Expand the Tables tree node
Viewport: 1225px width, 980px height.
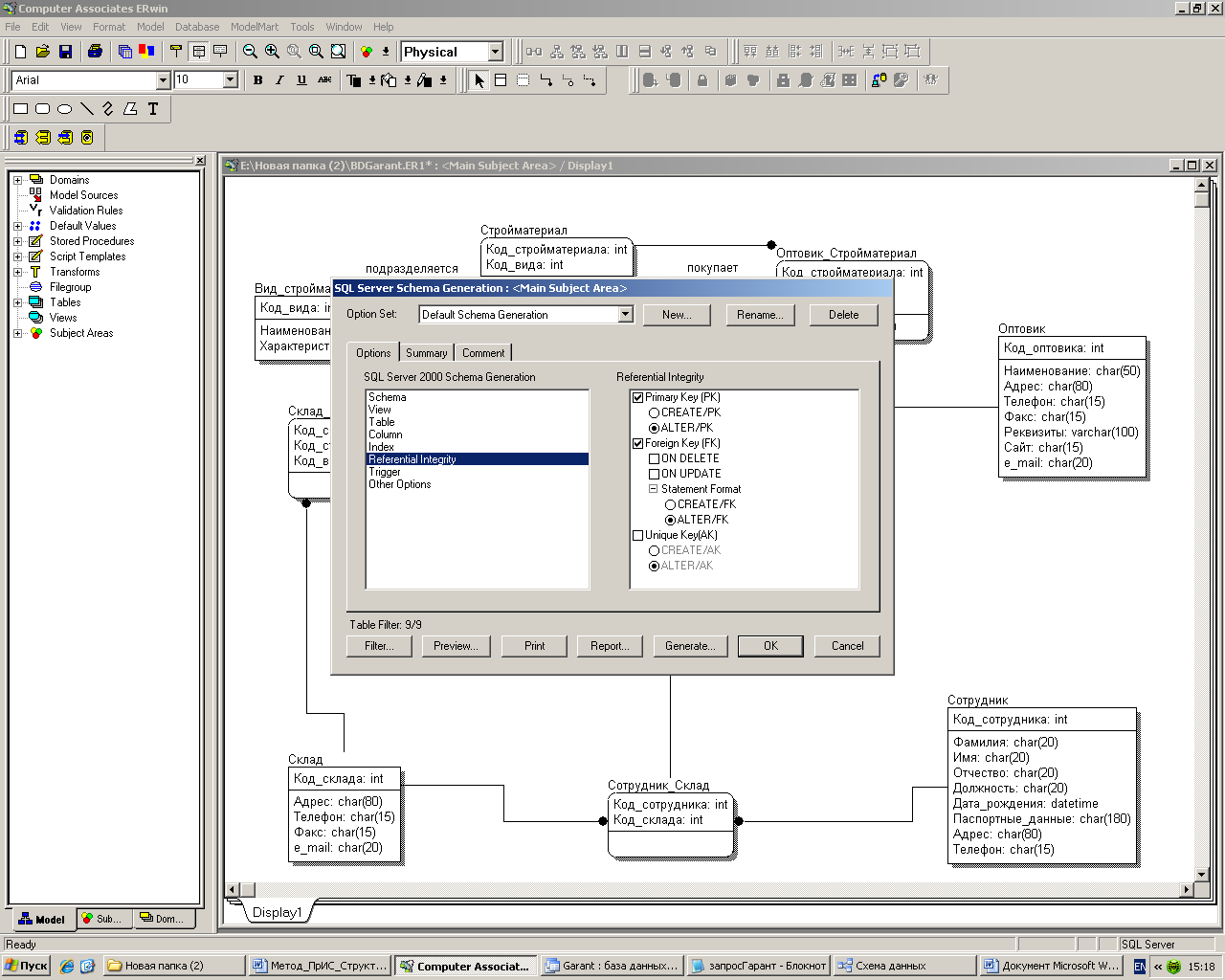point(17,302)
